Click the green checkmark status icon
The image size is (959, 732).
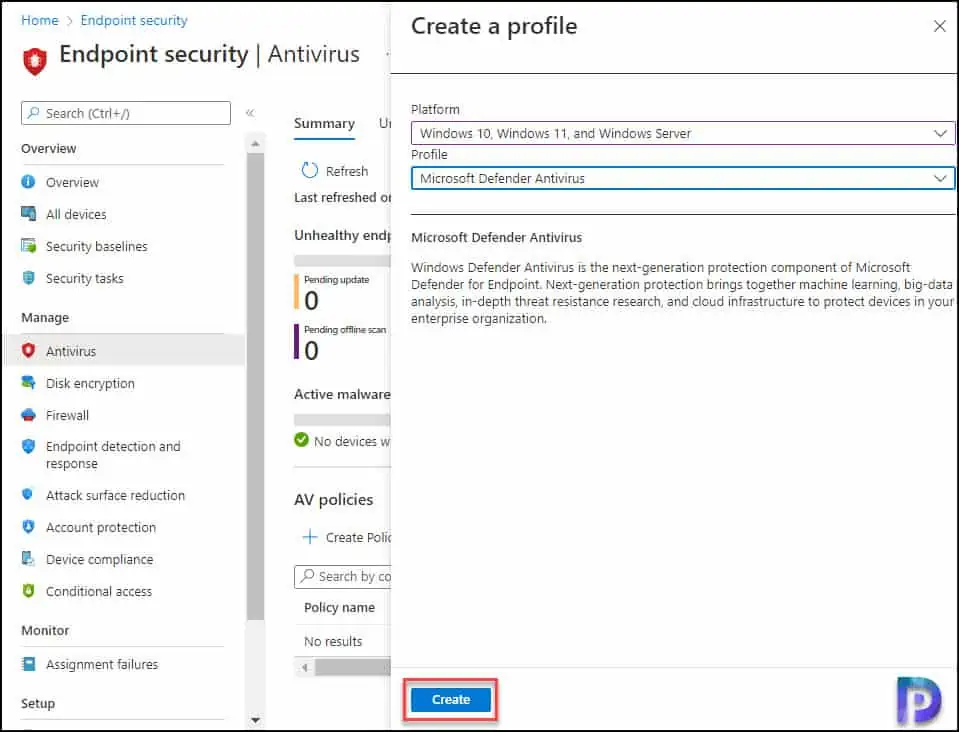coord(302,440)
